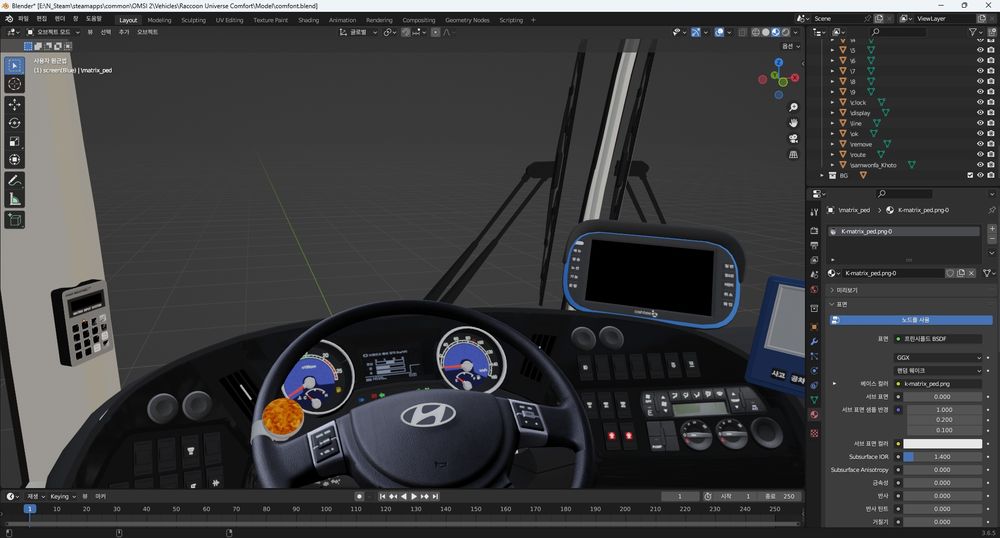Hide the \display object in outliner
Viewport: 1000px width, 538px height.
980,113
